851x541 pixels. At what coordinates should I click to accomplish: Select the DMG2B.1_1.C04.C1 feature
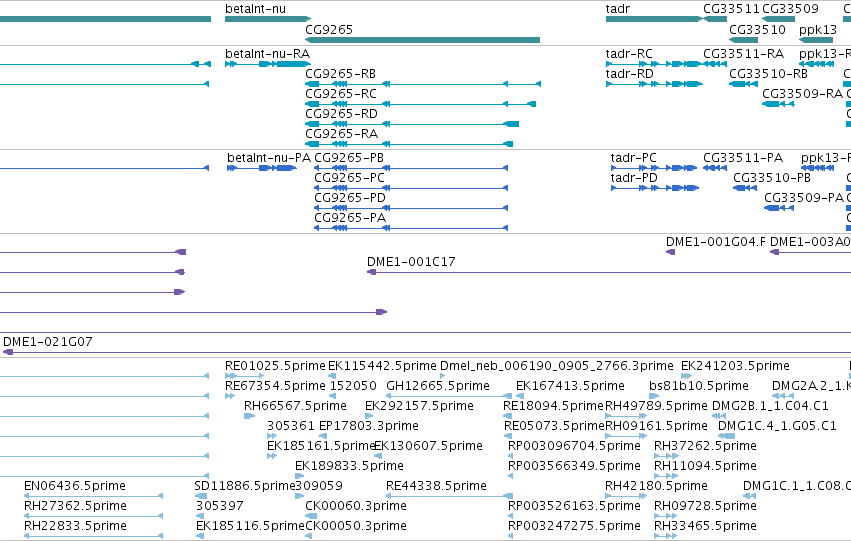click(719, 416)
